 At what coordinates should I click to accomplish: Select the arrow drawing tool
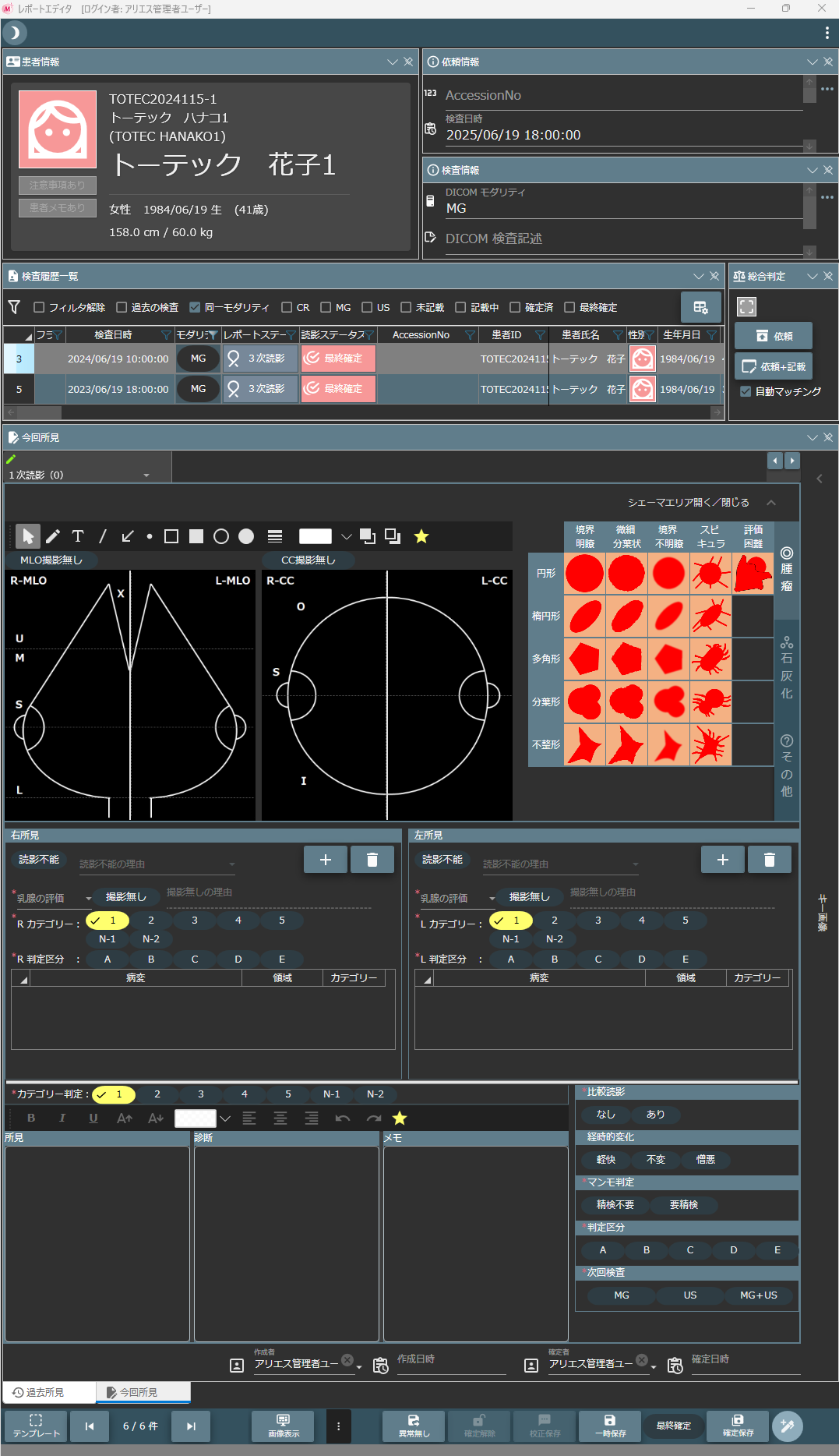128,536
